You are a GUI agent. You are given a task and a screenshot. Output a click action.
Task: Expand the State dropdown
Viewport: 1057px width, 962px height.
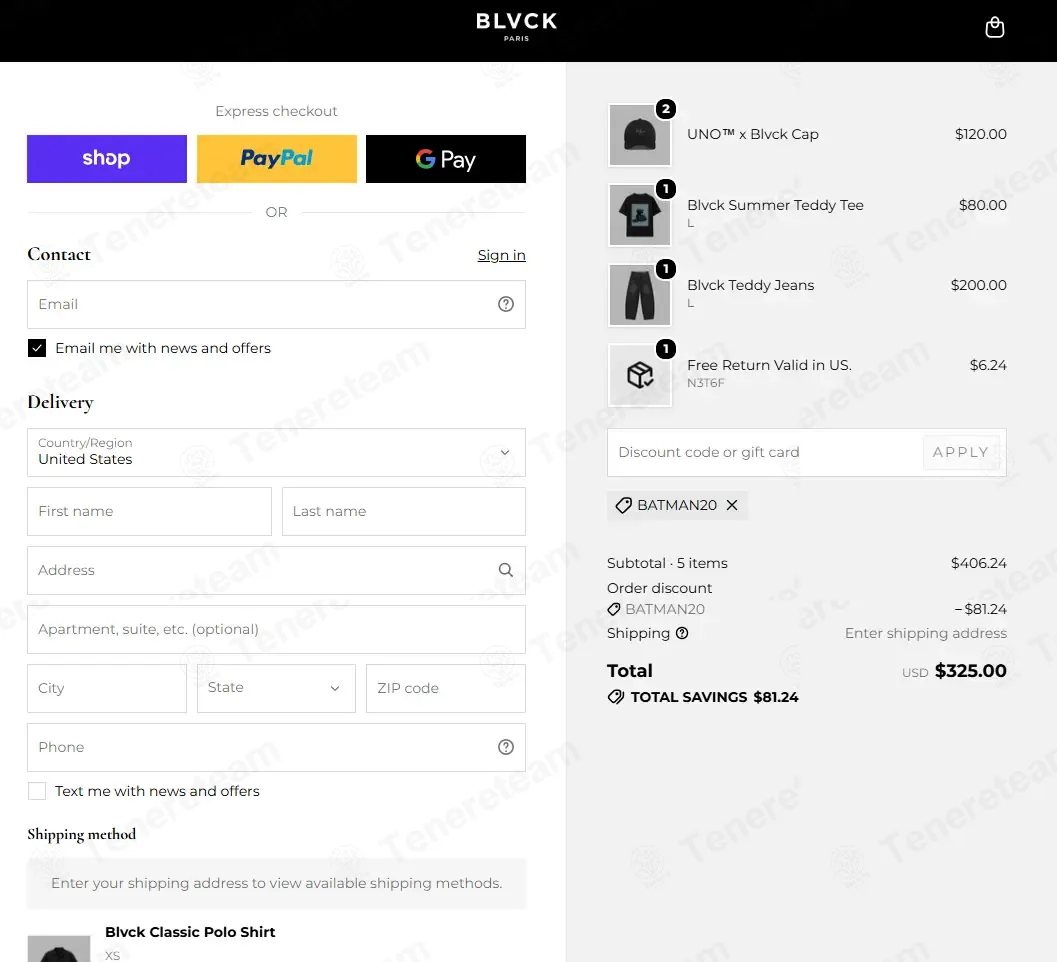pyautogui.click(x=276, y=688)
